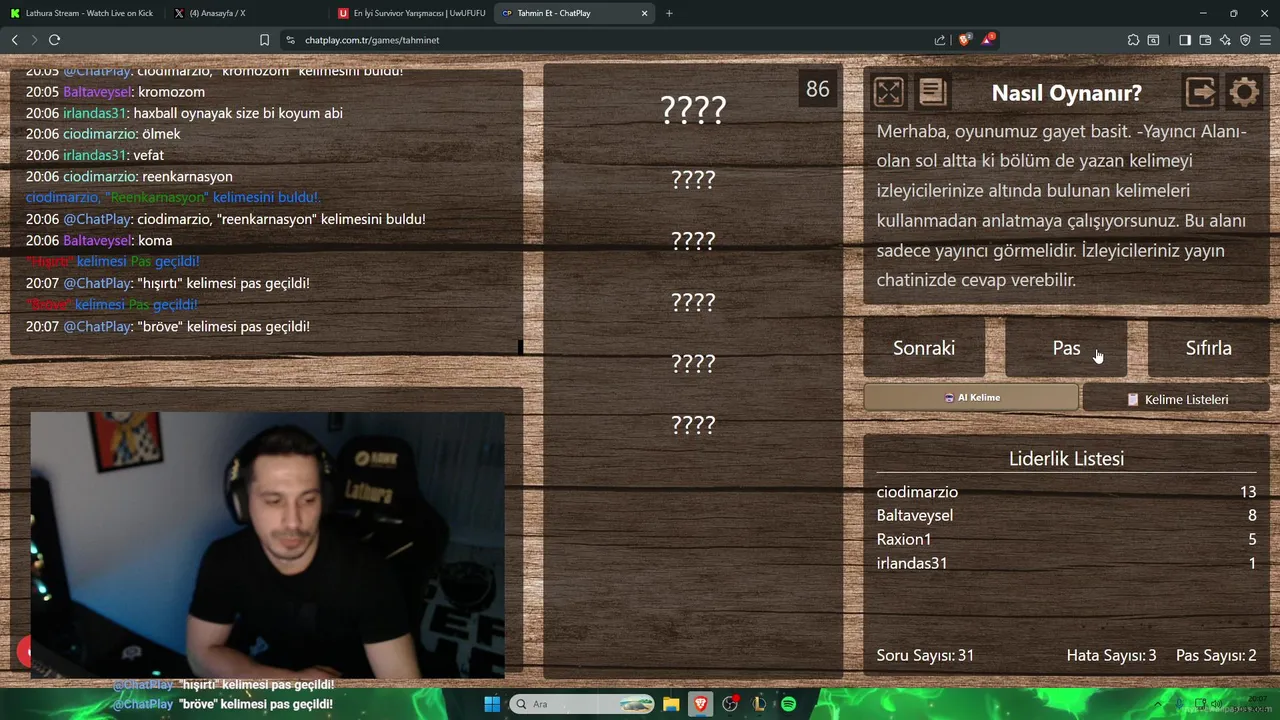Click the large top ???? hidden word

pos(693,109)
